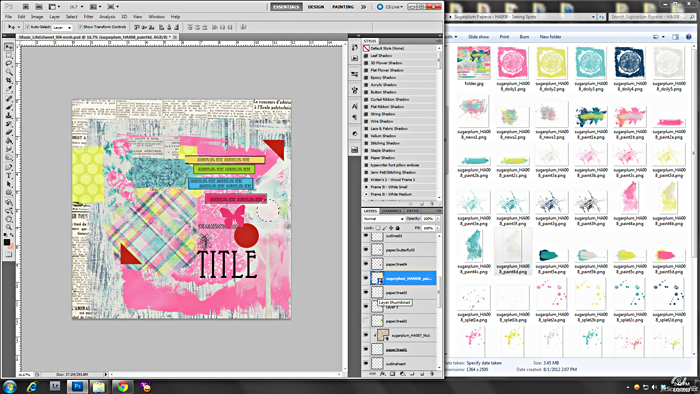
Task: Select the History Brush tool
Action: click(x=8, y=124)
